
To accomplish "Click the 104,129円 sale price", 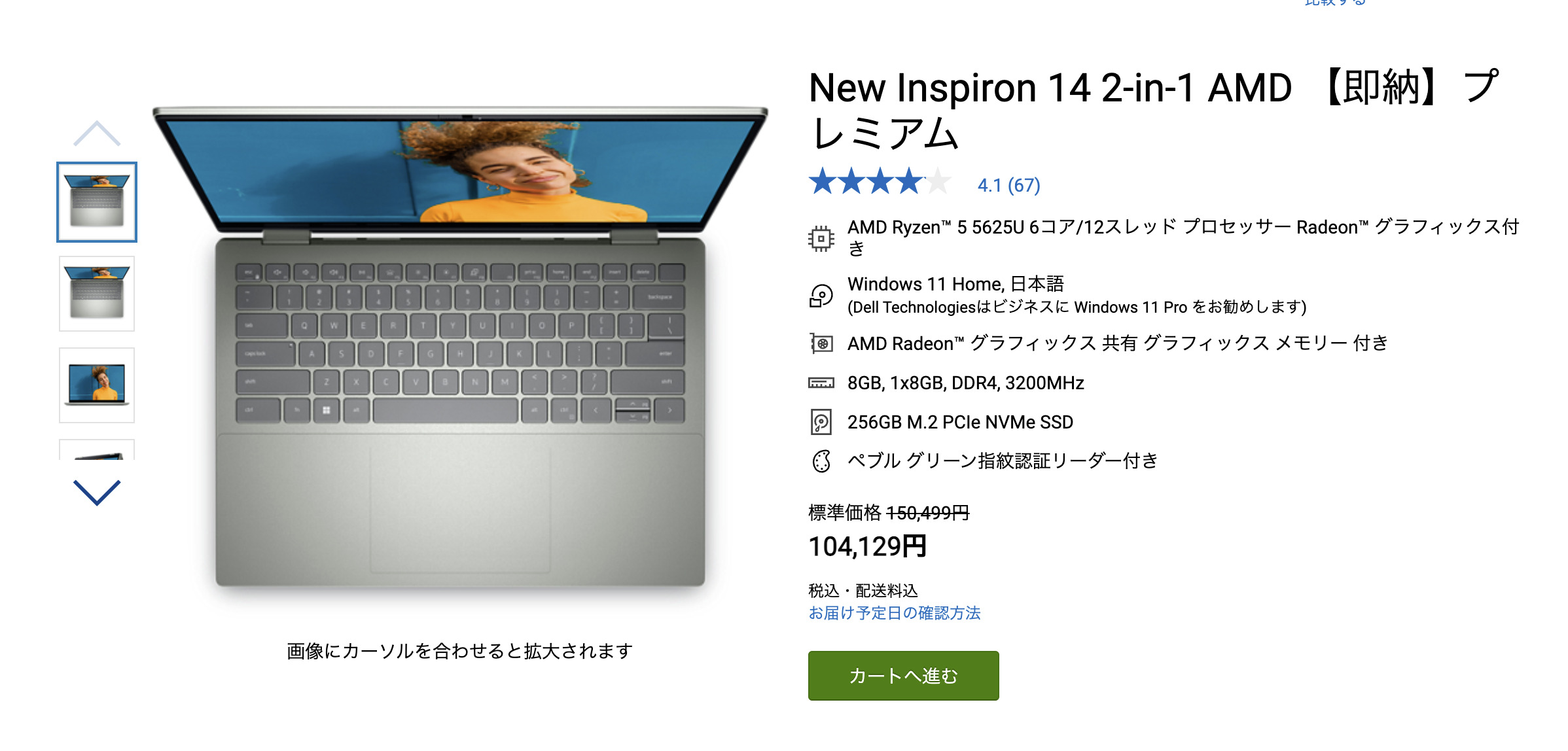I will (868, 546).
